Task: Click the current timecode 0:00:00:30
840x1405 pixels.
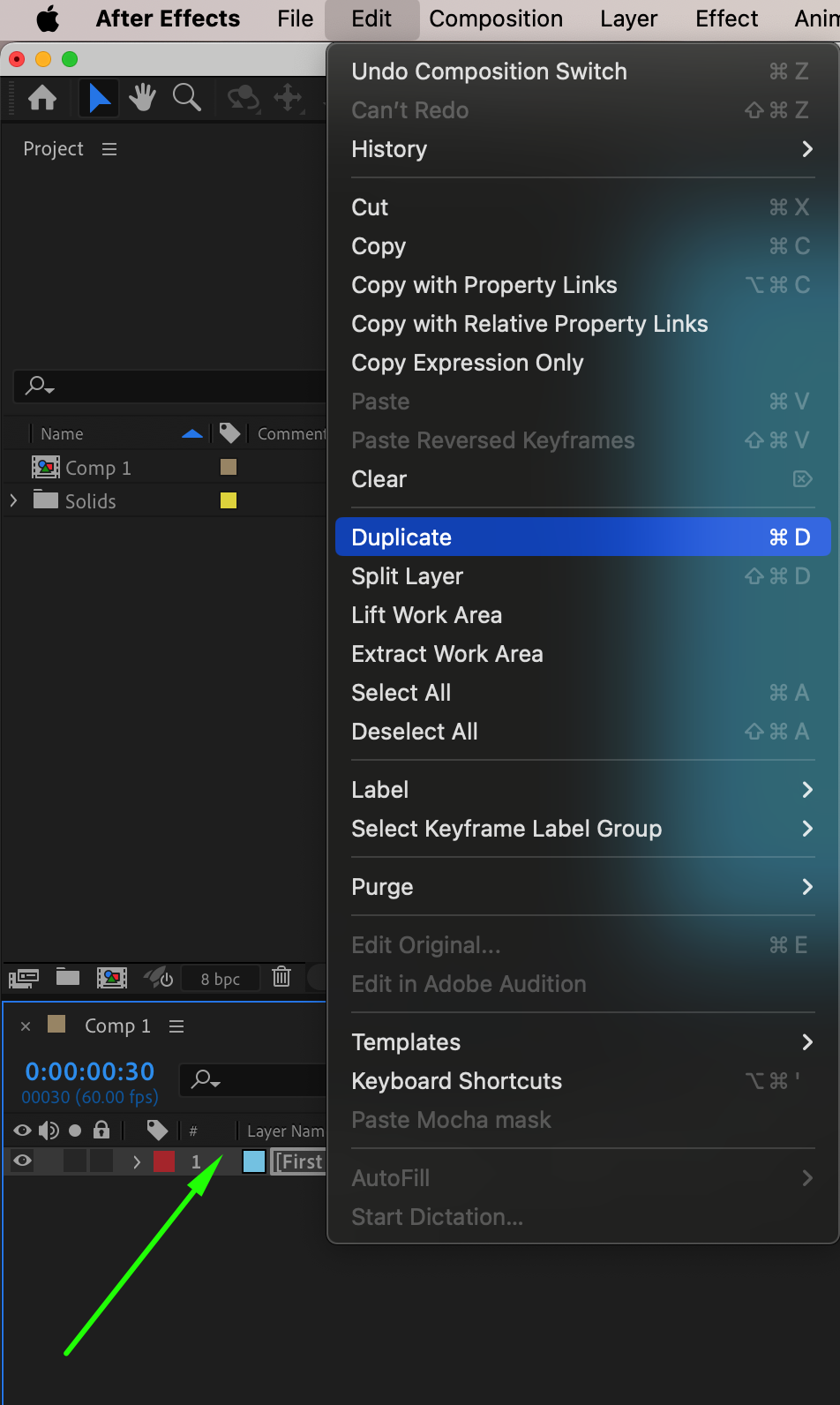Action: 90,1071
